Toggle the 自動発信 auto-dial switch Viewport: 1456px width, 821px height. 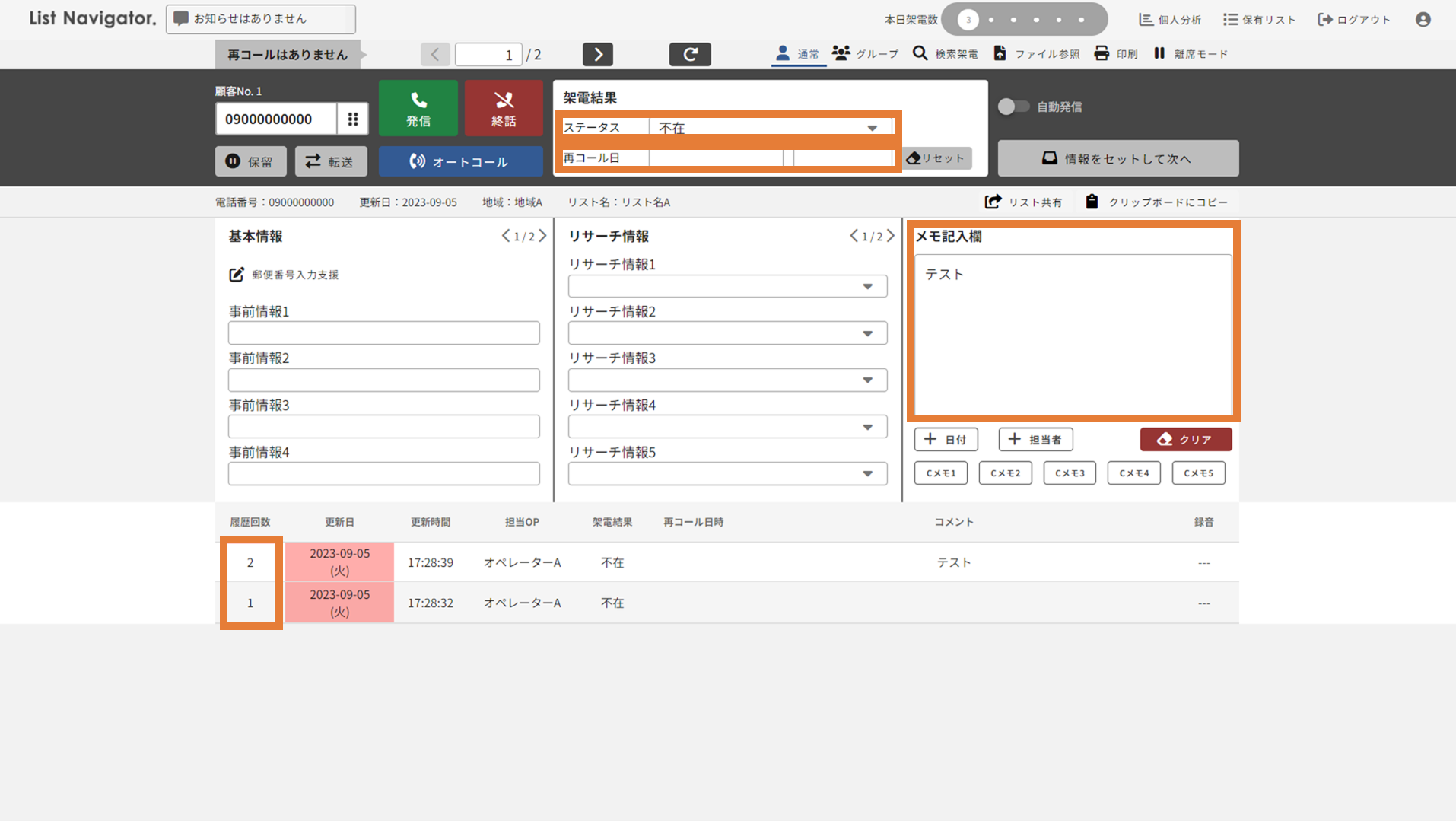click(x=1013, y=107)
